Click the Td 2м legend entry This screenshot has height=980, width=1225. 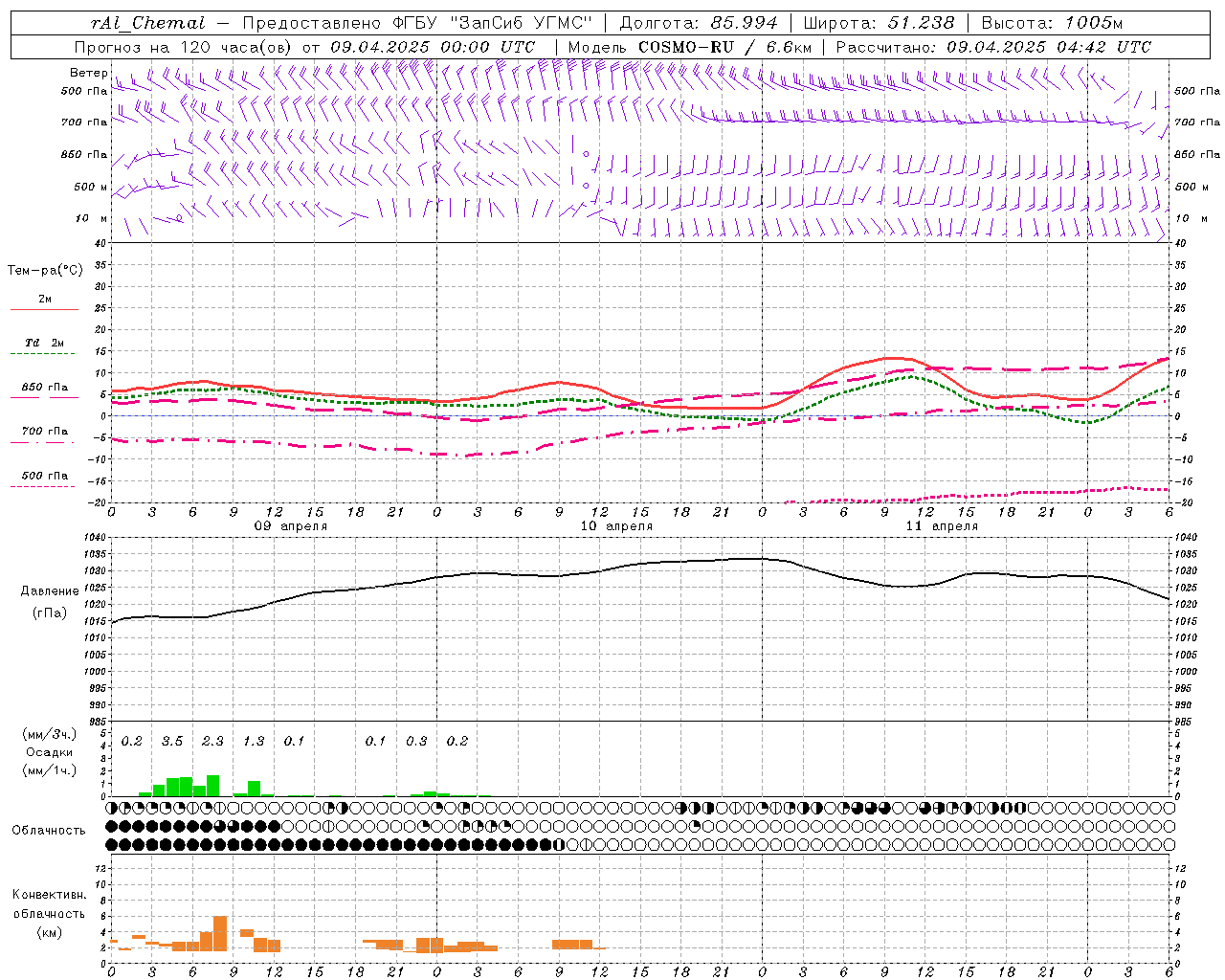[45, 343]
